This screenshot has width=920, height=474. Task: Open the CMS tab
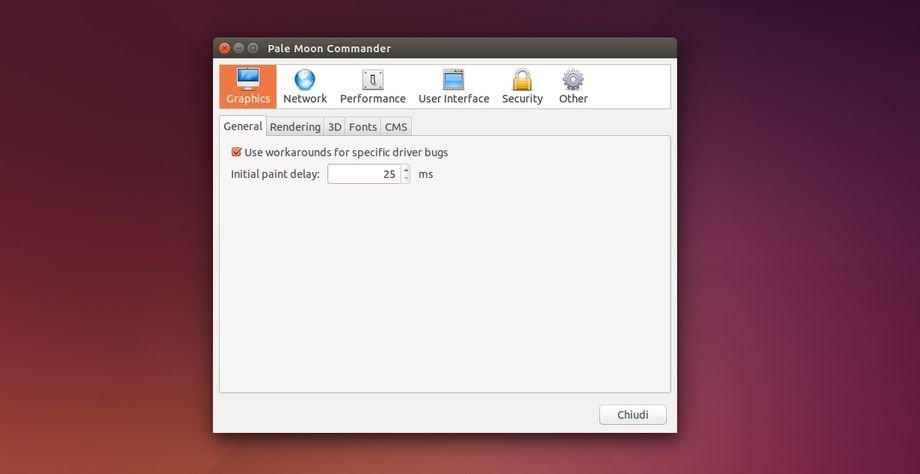click(x=396, y=127)
